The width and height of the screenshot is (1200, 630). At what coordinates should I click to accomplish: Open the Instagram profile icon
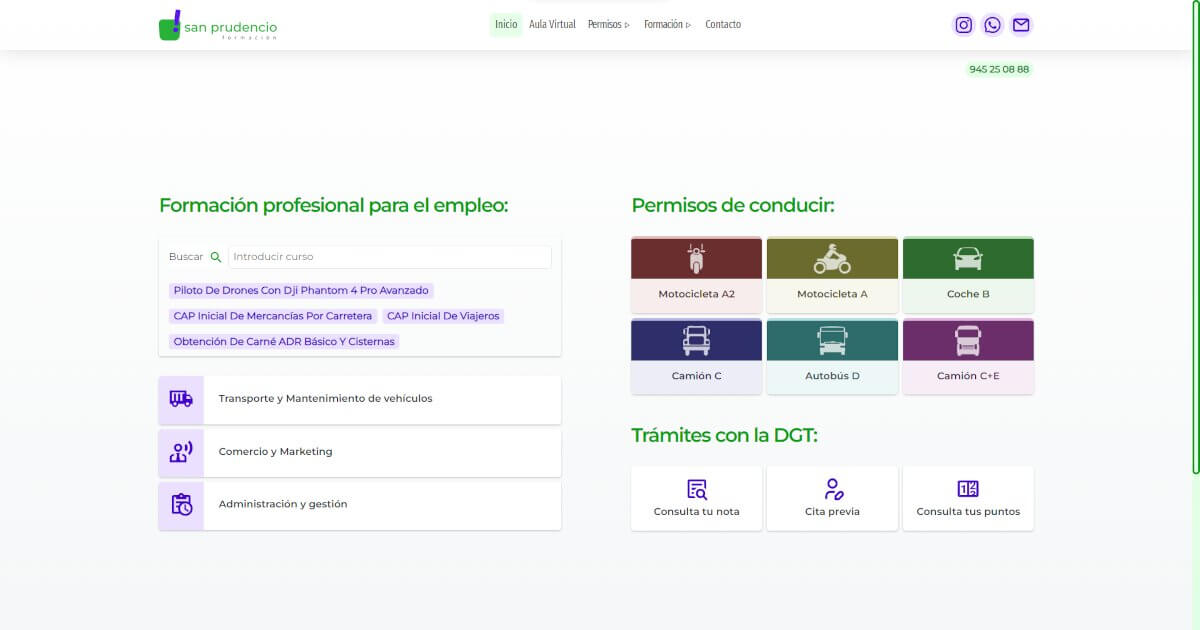963,25
